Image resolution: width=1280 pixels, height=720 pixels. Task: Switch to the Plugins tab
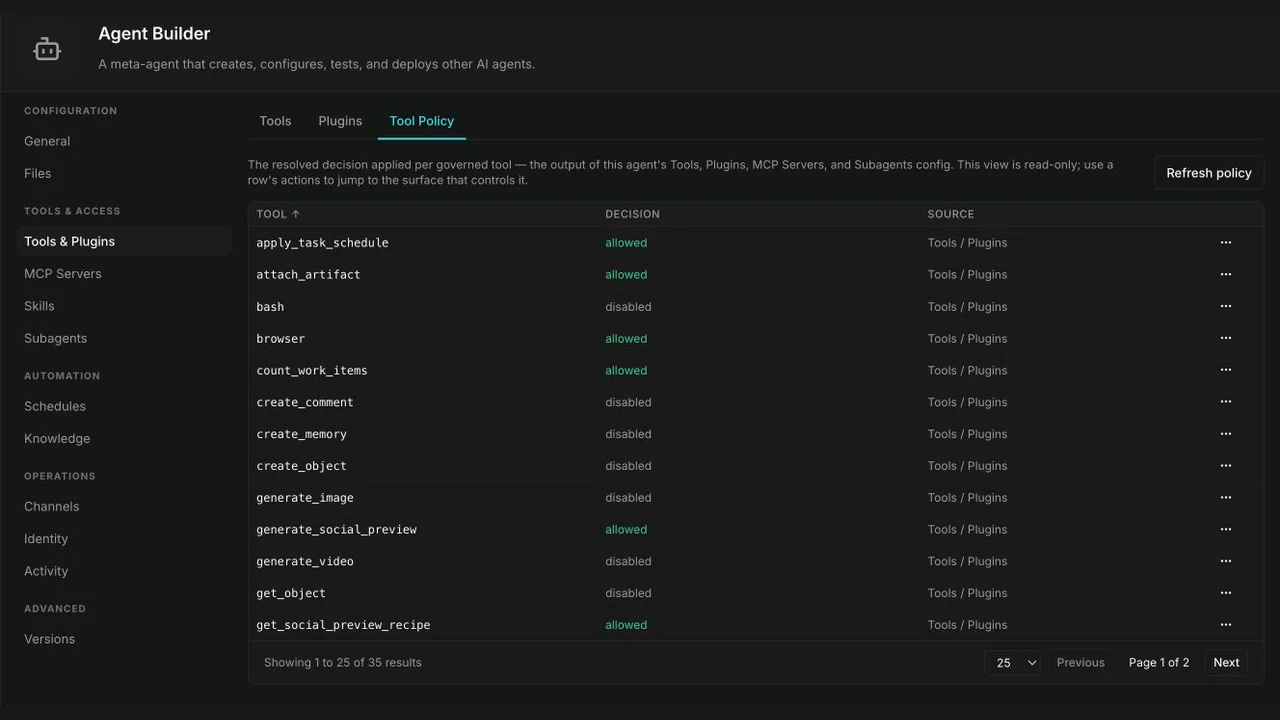[340, 121]
